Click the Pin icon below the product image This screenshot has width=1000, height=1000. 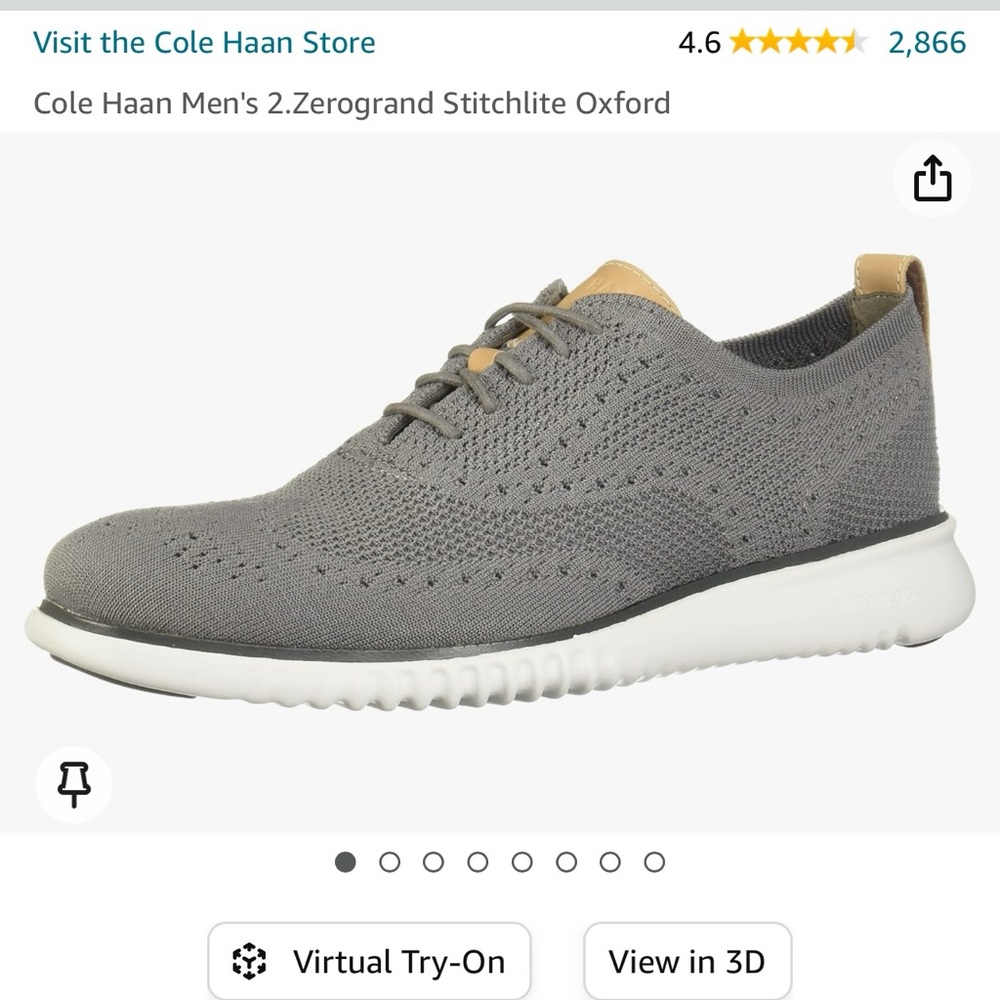click(x=72, y=784)
